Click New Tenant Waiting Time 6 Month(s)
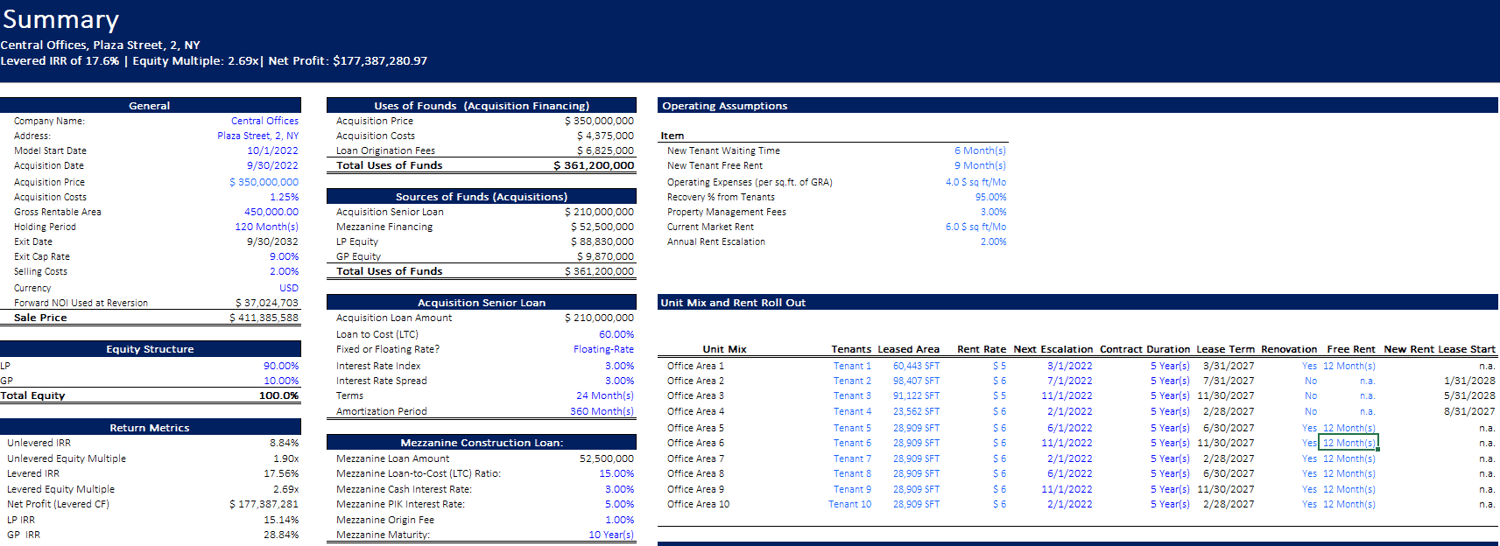Image resolution: width=1500 pixels, height=546 pixels. [x=980, y=151]
